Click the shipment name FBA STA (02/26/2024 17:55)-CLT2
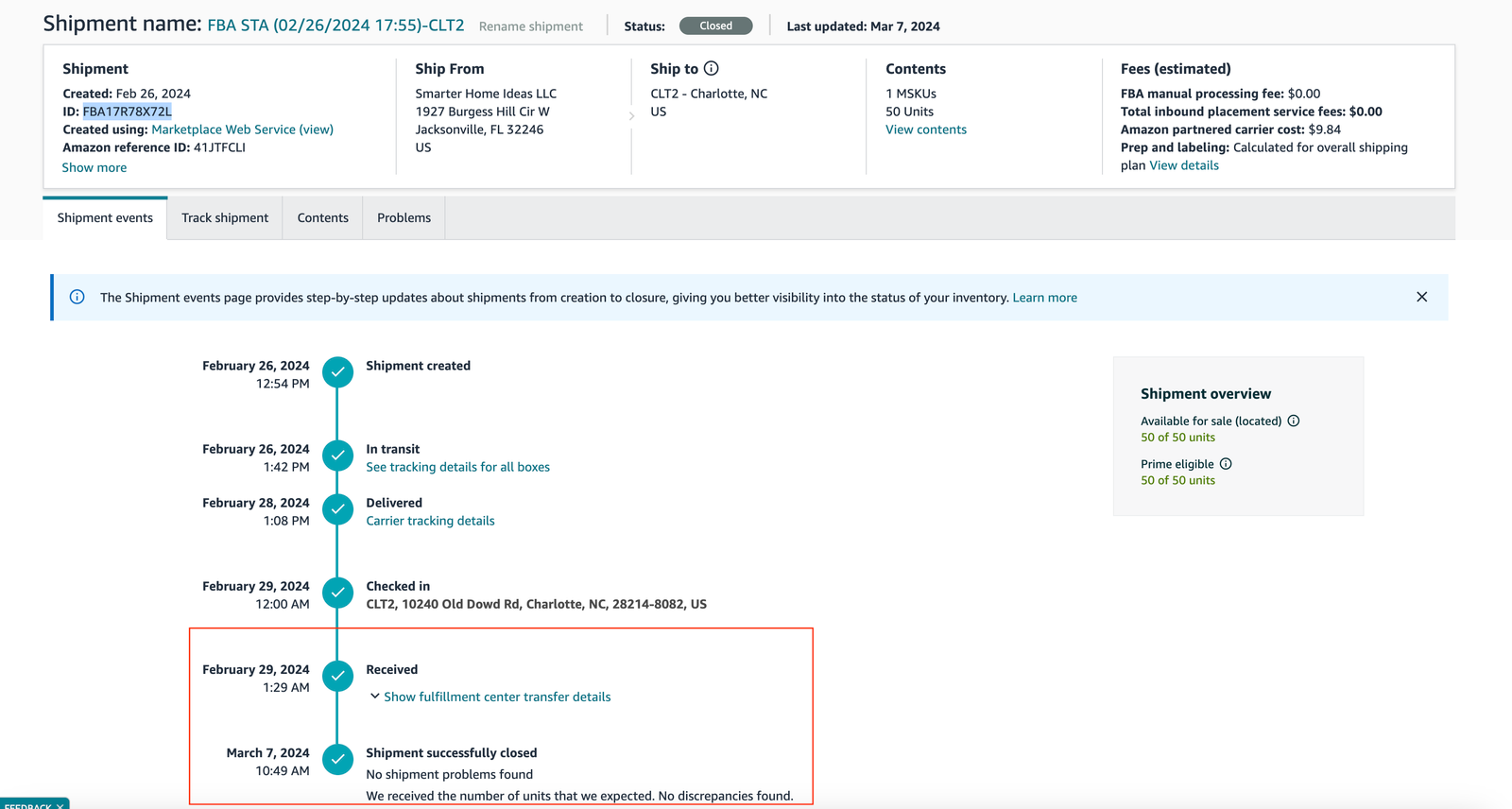Image resolution: width=1512 pixels, height=809 pixels. coord(335,26)
